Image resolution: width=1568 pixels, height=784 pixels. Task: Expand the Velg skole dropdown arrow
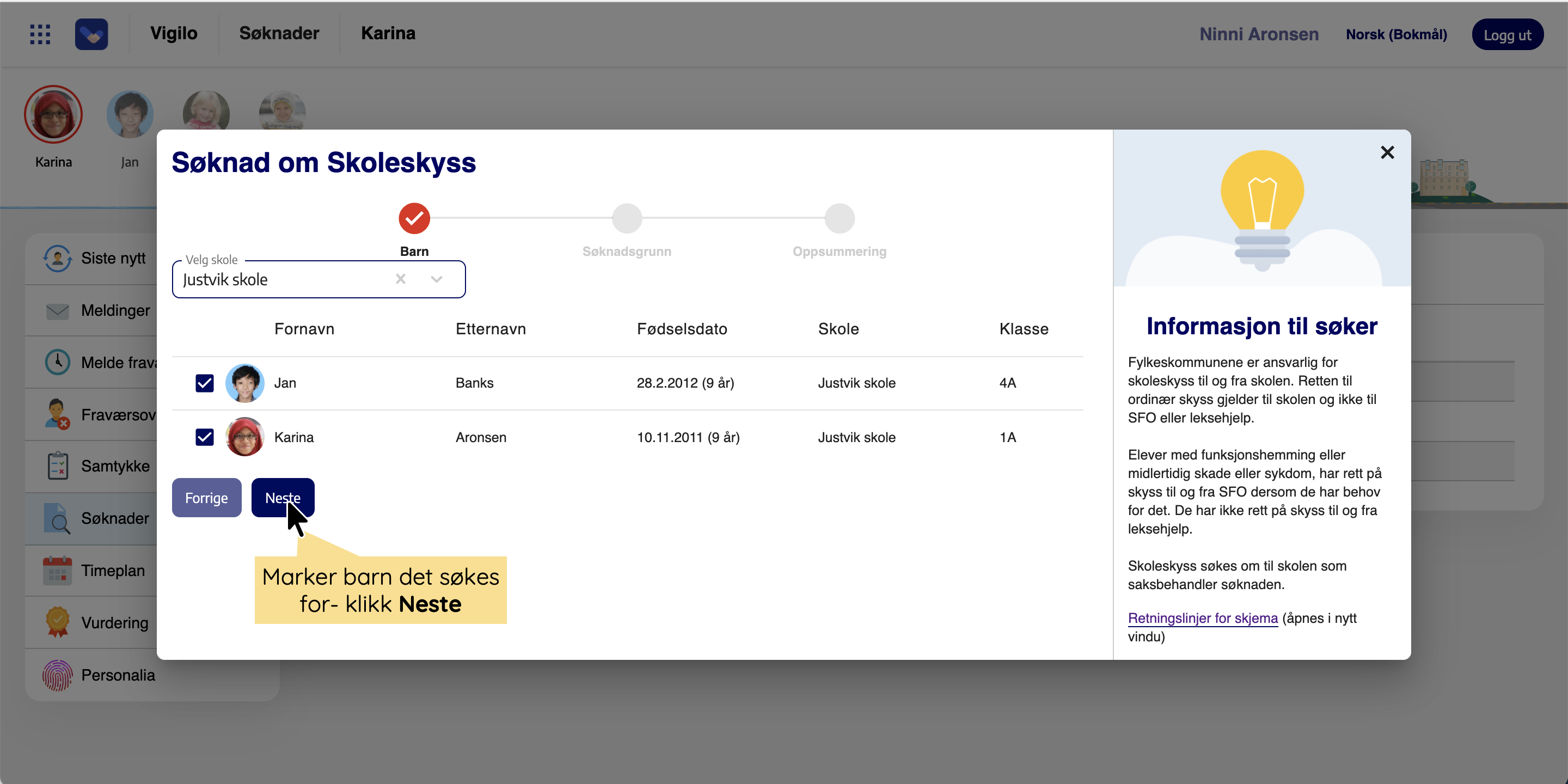pyautogui.click(x=437, y=279)
